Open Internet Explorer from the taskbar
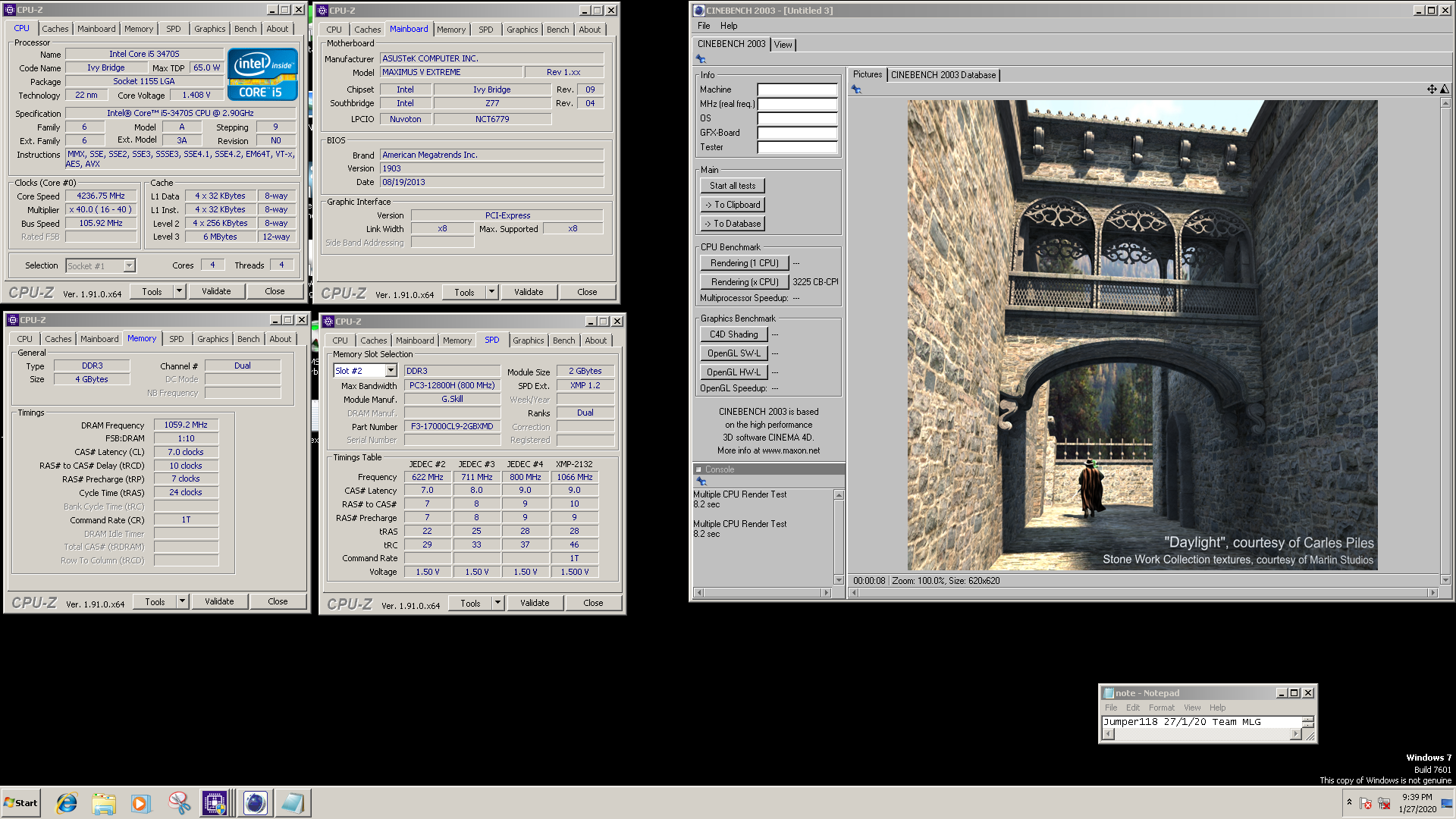 pos(67,803)
